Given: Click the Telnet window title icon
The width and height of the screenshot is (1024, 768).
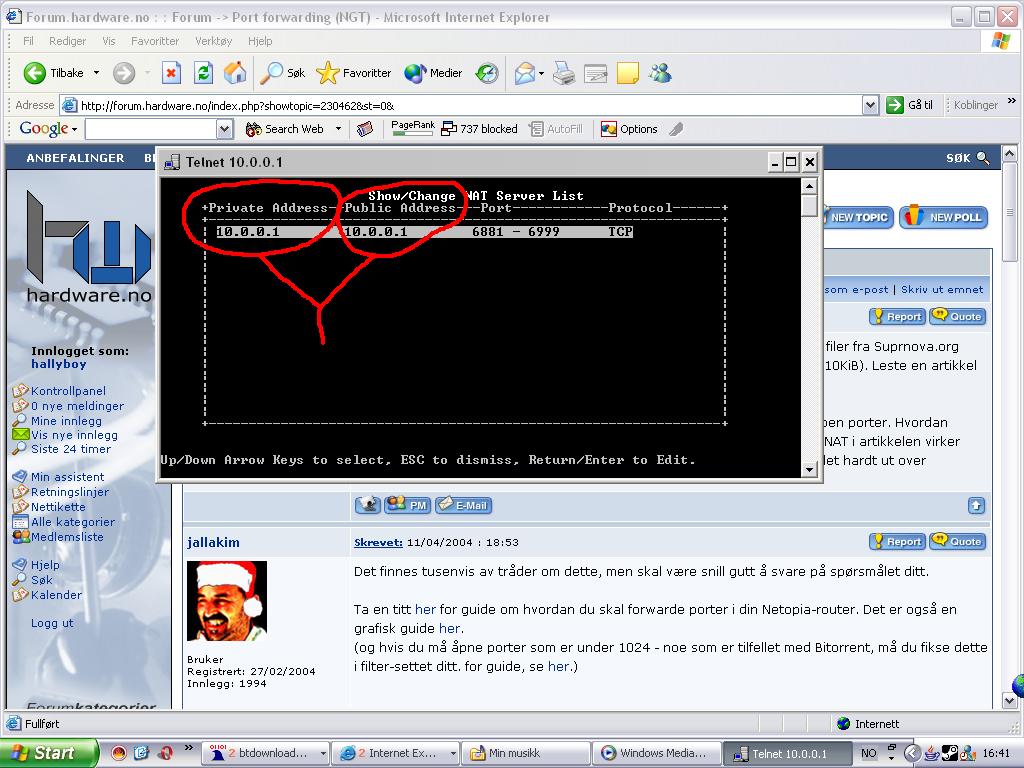Looking at the screenshot, I should [x=172, y=162].
